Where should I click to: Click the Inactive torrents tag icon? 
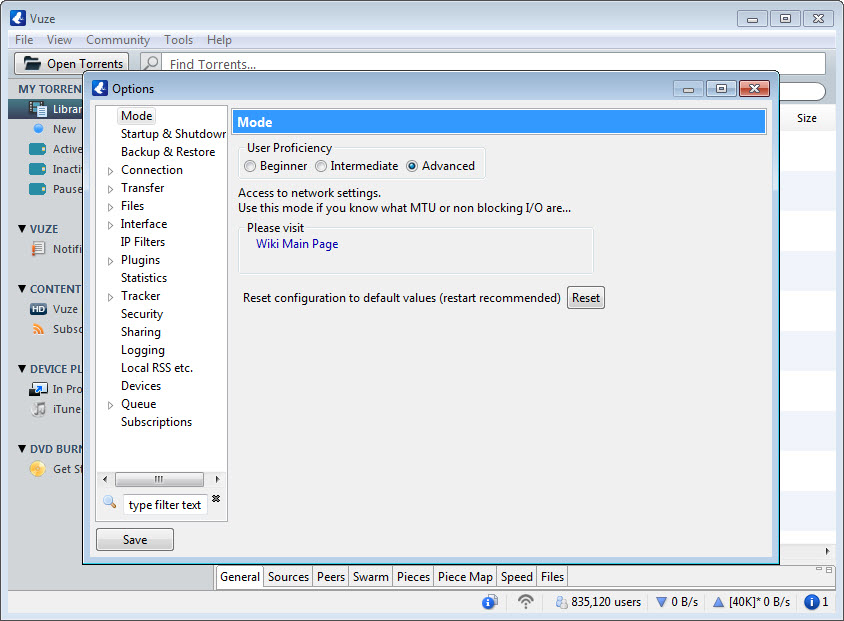coord(37,169)
